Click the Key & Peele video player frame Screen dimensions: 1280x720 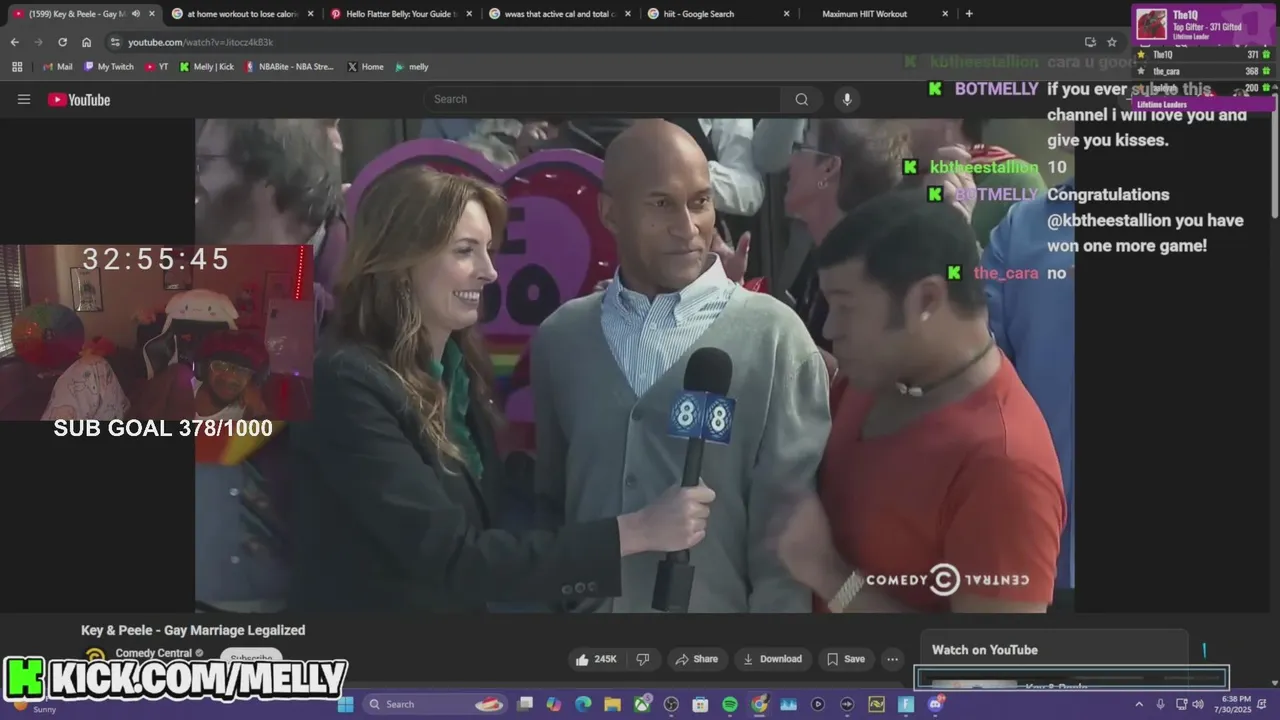coord(634,365)
